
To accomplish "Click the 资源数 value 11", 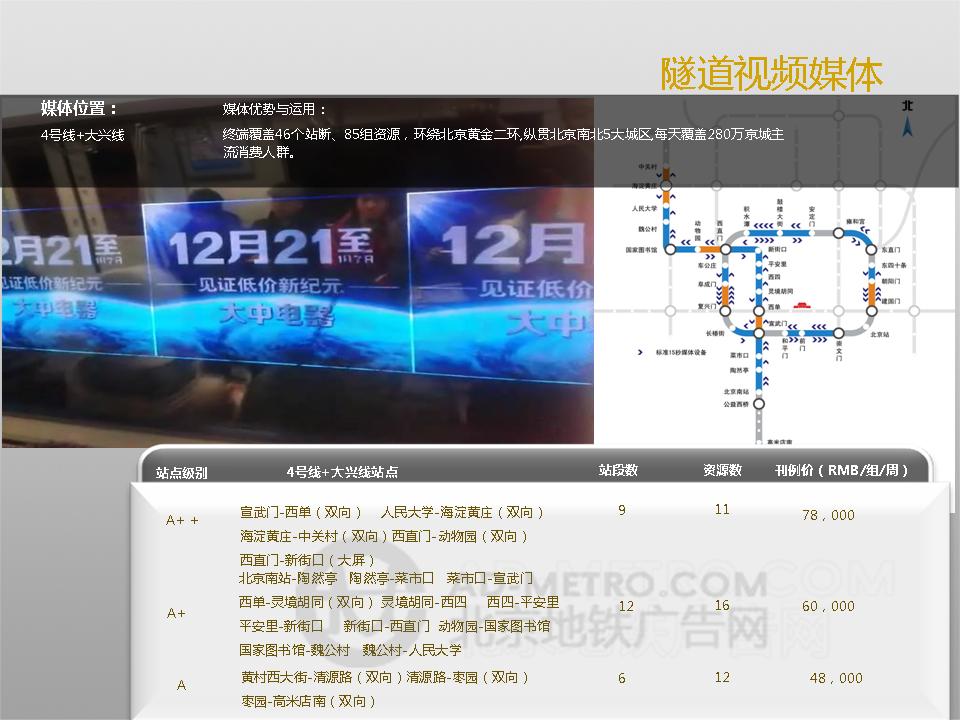I will tap(722, 509).
